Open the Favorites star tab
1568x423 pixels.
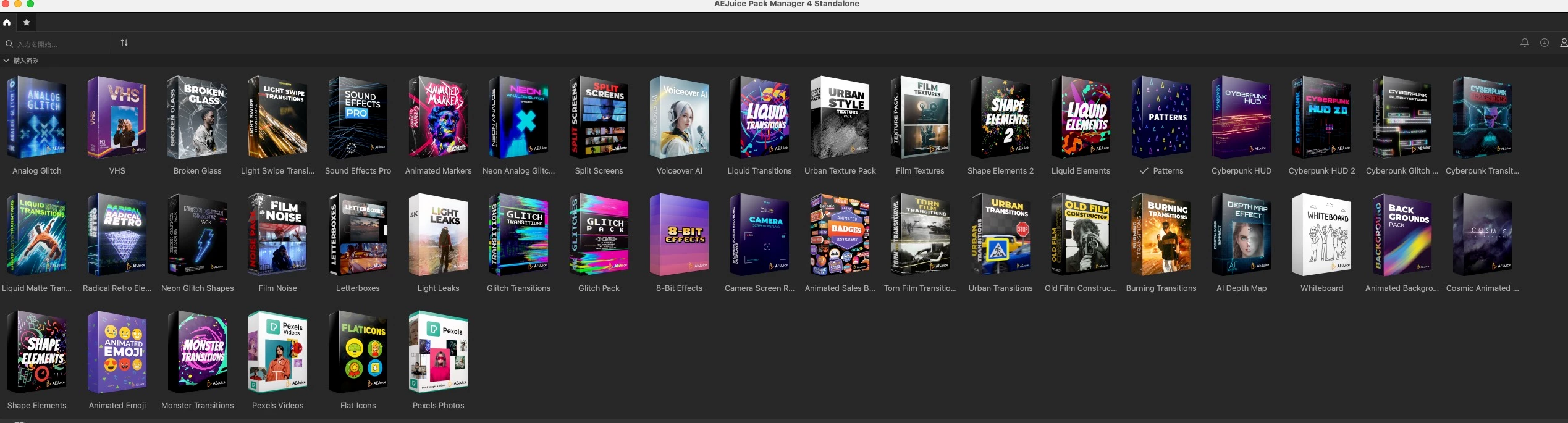(27, 22)
